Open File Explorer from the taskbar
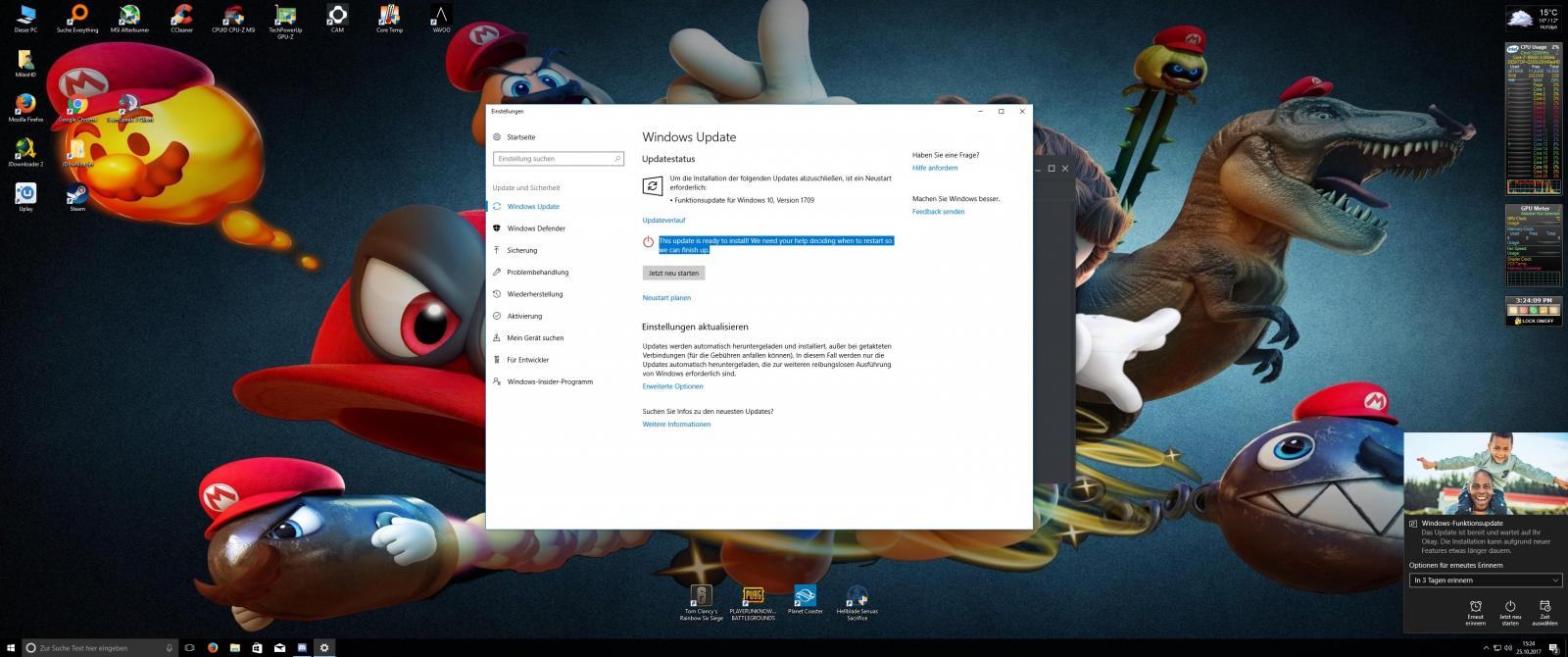Image resolution: width=1568 pixels, height=657 pixels. (235, 647)
